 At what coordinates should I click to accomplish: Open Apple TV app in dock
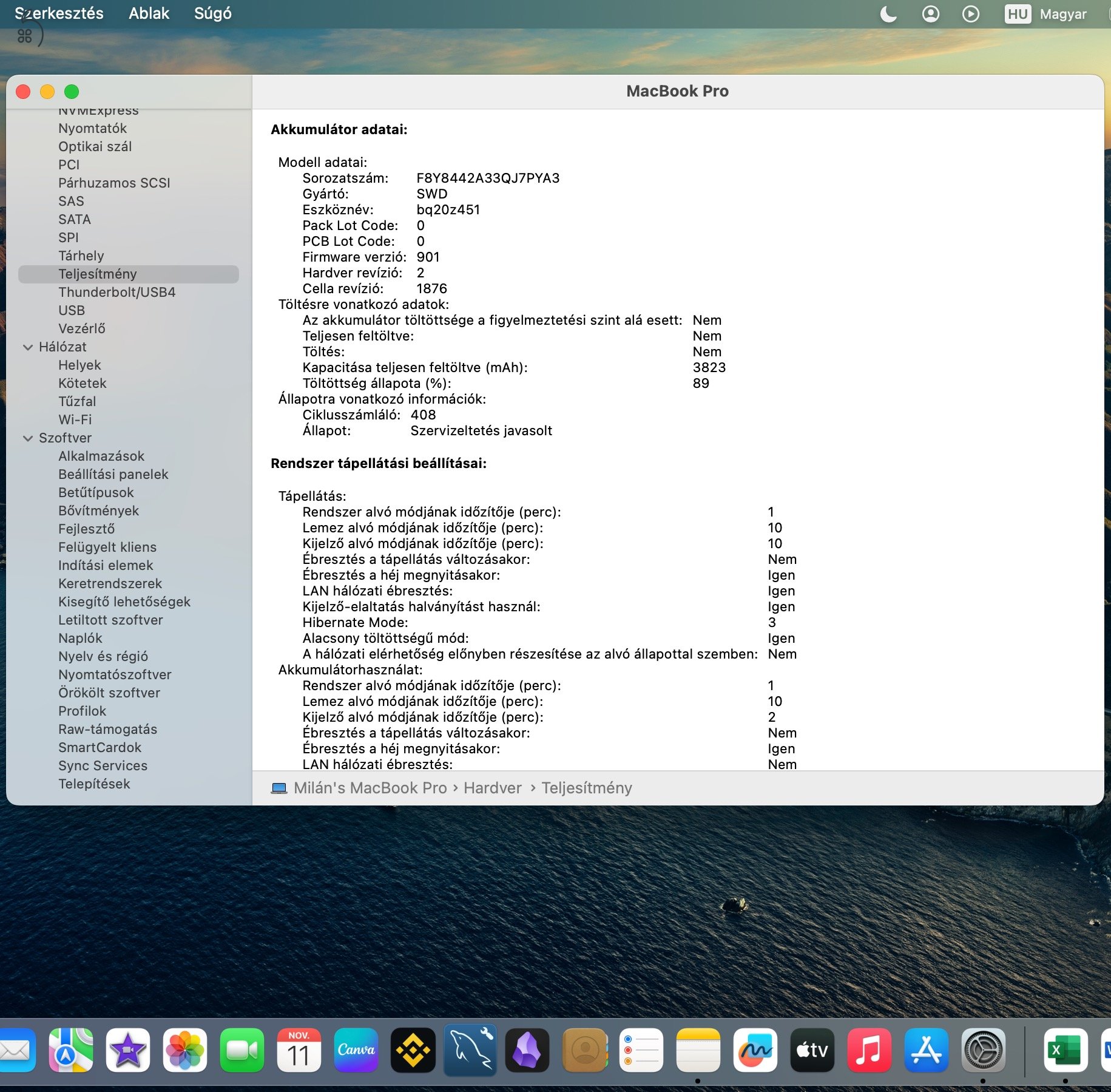pyautogui.click(x=812, y=1050)
